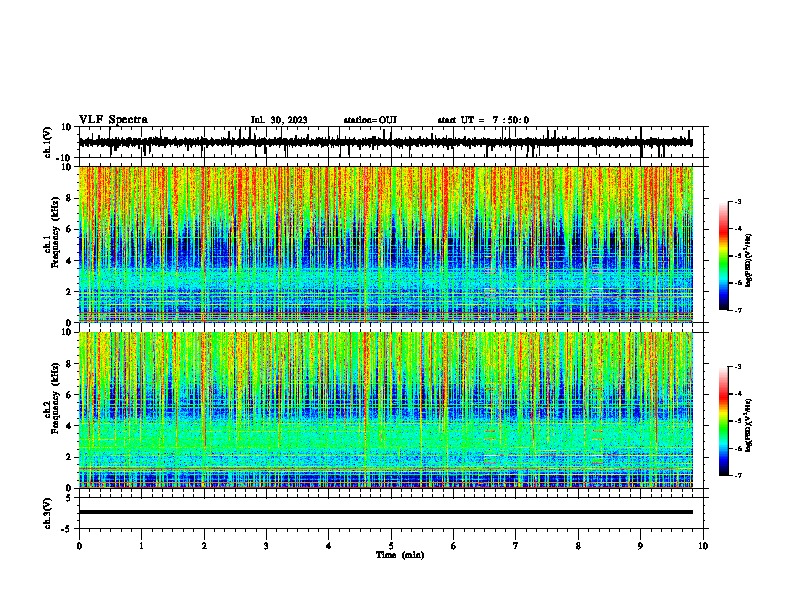The height and width of the screenshot is (612, 792).
Task: Click the ch.2 colorbar log(PSD) label
Action: pos(748,425)
